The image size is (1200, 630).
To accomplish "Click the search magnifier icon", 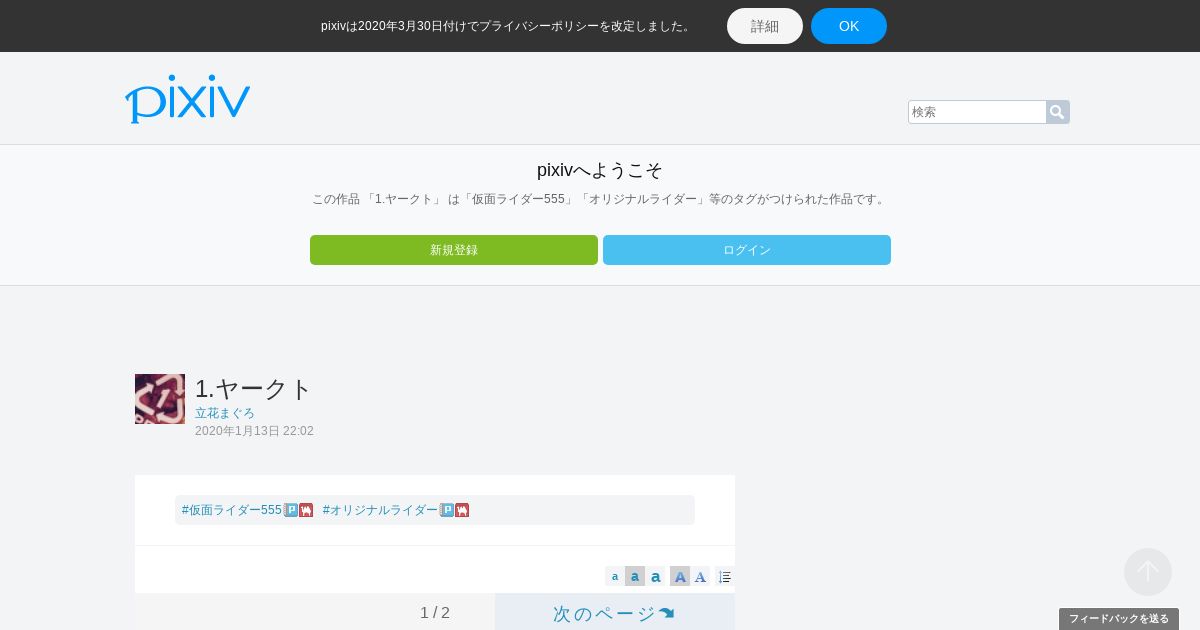I will coord(1057,112).
